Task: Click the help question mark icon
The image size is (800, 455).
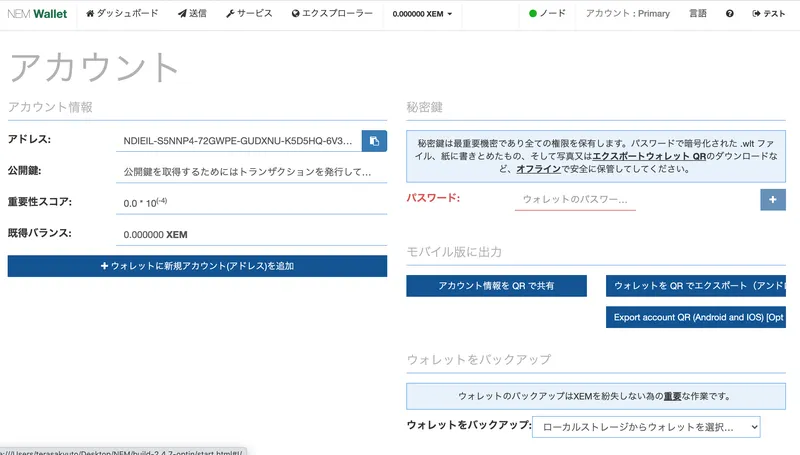Action: coord(730,14)
